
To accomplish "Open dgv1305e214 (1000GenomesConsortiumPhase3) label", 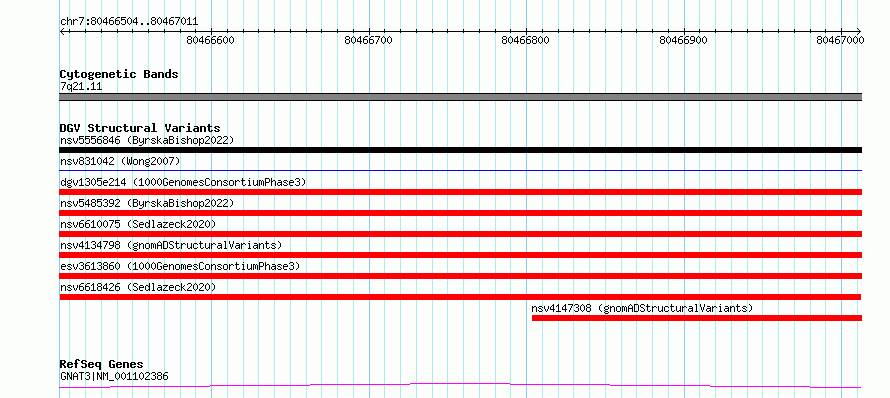I will (183, 182).
